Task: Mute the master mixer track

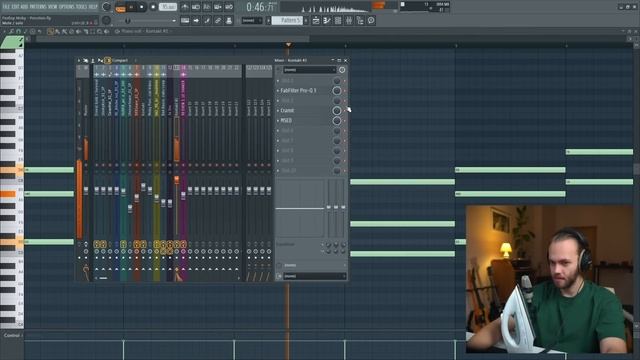Action: tap(86, 165)
